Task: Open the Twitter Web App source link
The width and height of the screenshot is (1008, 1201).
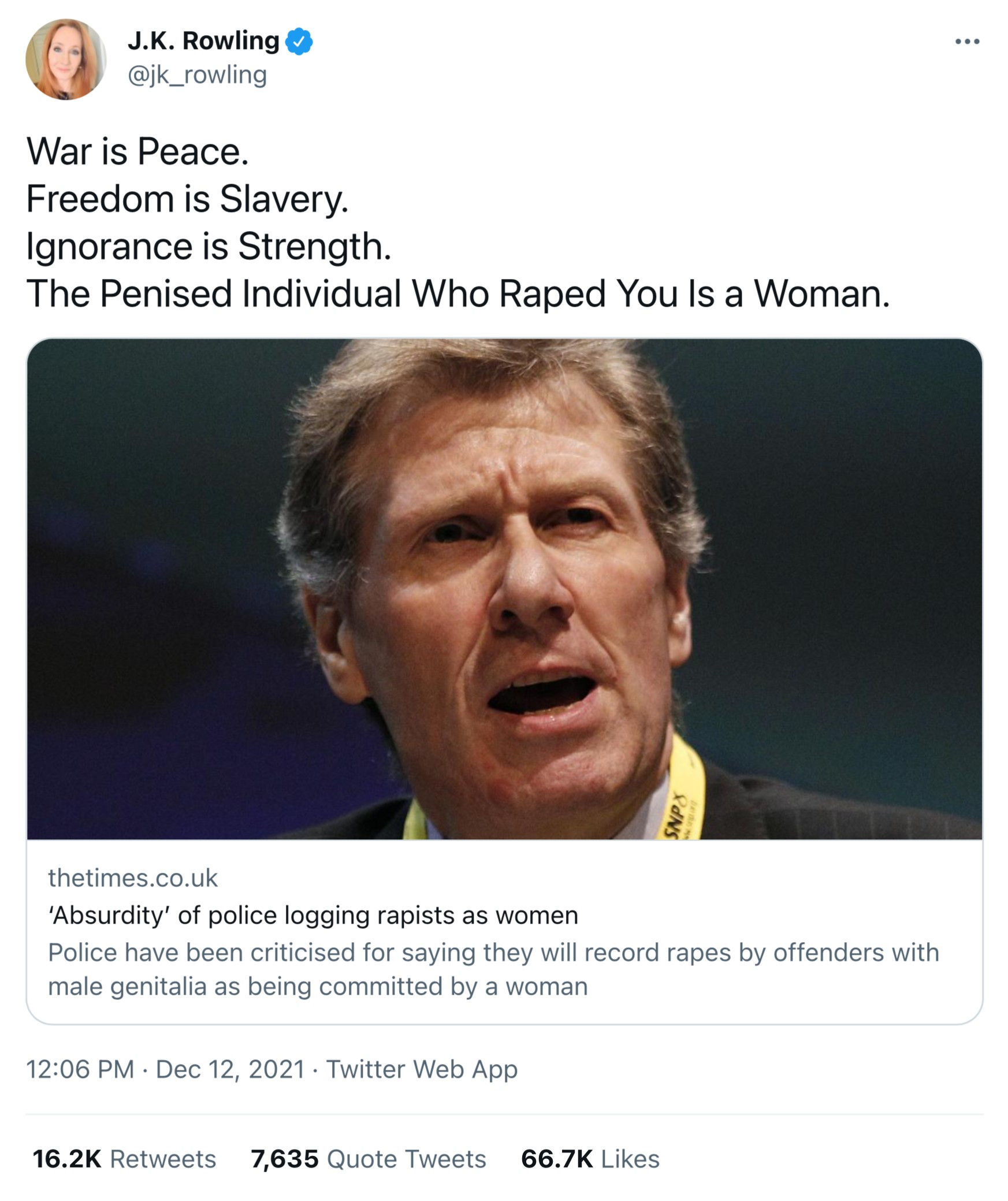Action: coord(422,1069)
